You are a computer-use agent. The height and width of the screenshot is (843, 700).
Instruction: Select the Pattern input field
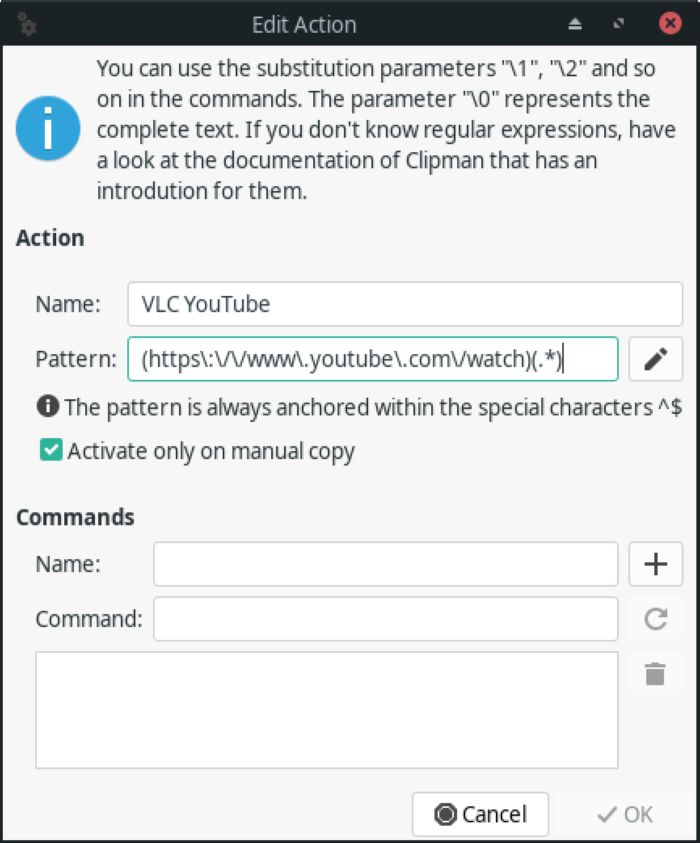pos(375,360)
